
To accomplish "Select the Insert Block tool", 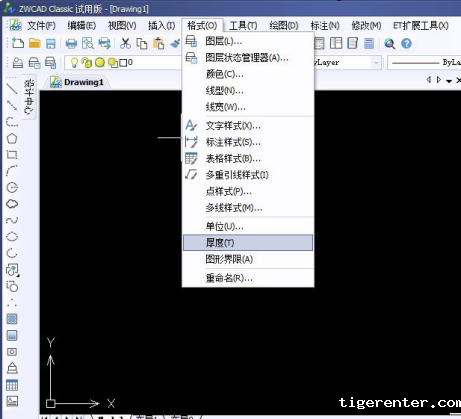I will click(x=12, y=270).
